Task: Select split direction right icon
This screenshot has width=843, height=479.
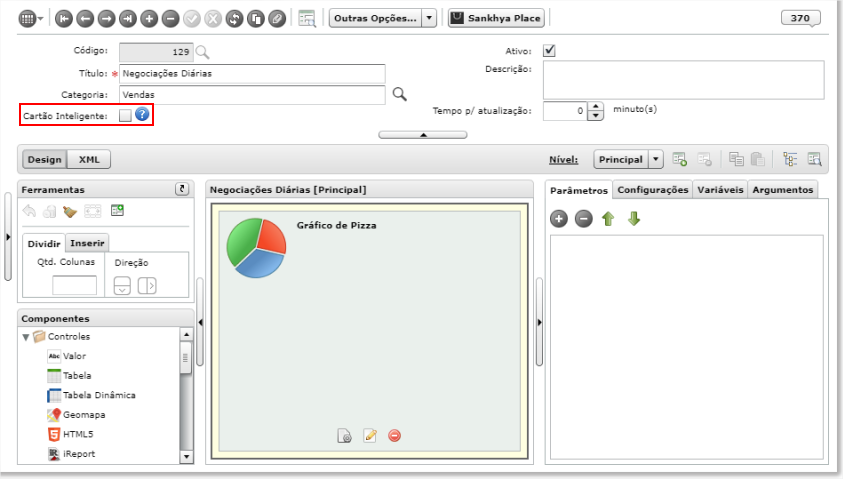Action: coord(147,285)
